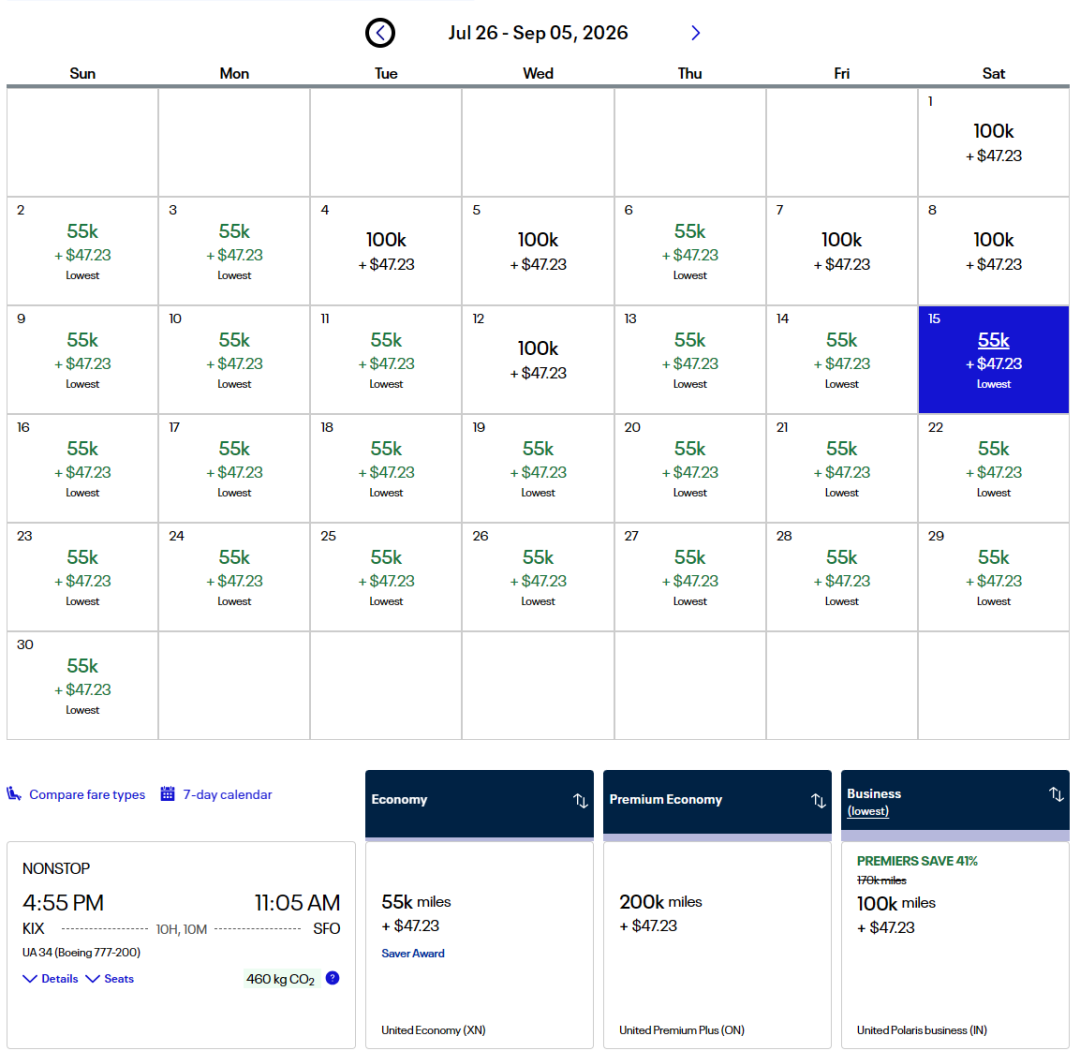Click the seat icon beside Compare fare types

[x=14, y=794]
